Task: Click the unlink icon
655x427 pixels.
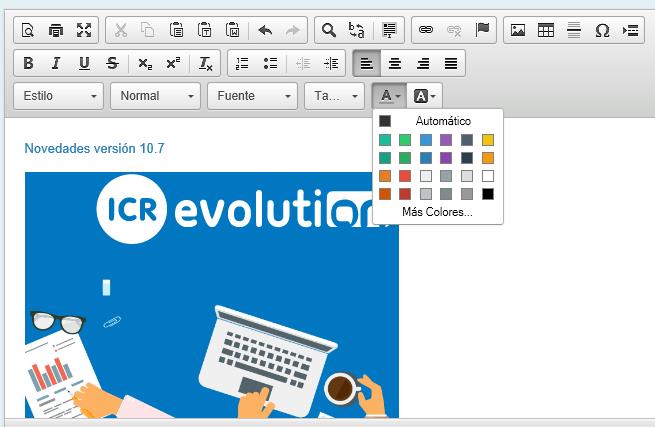Action: [x=454, y=30]
